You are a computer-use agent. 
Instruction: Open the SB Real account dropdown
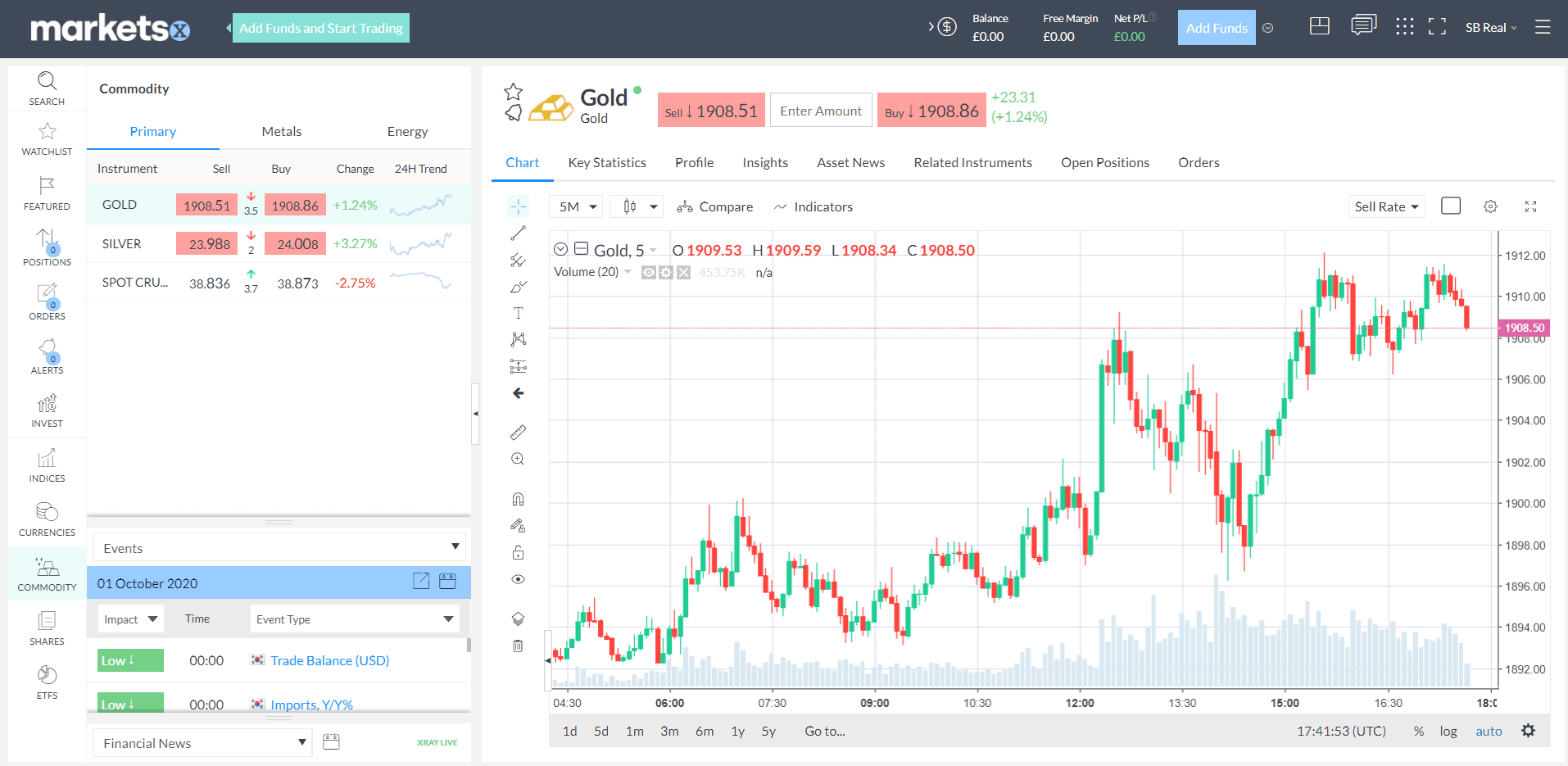click(1491, 27)
